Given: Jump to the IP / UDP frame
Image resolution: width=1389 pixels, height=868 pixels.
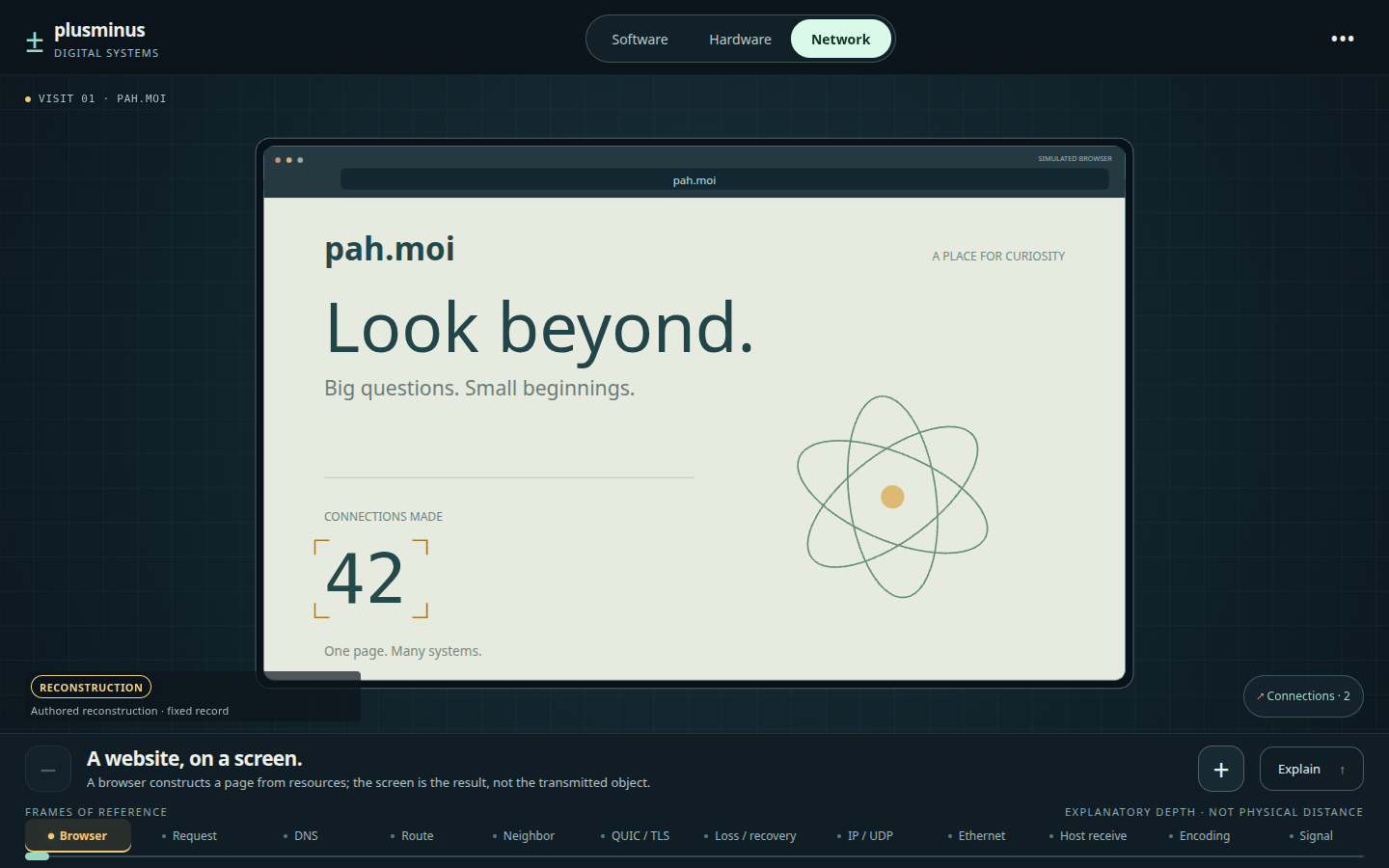Looking at the screenshot, I should [865, 836].
